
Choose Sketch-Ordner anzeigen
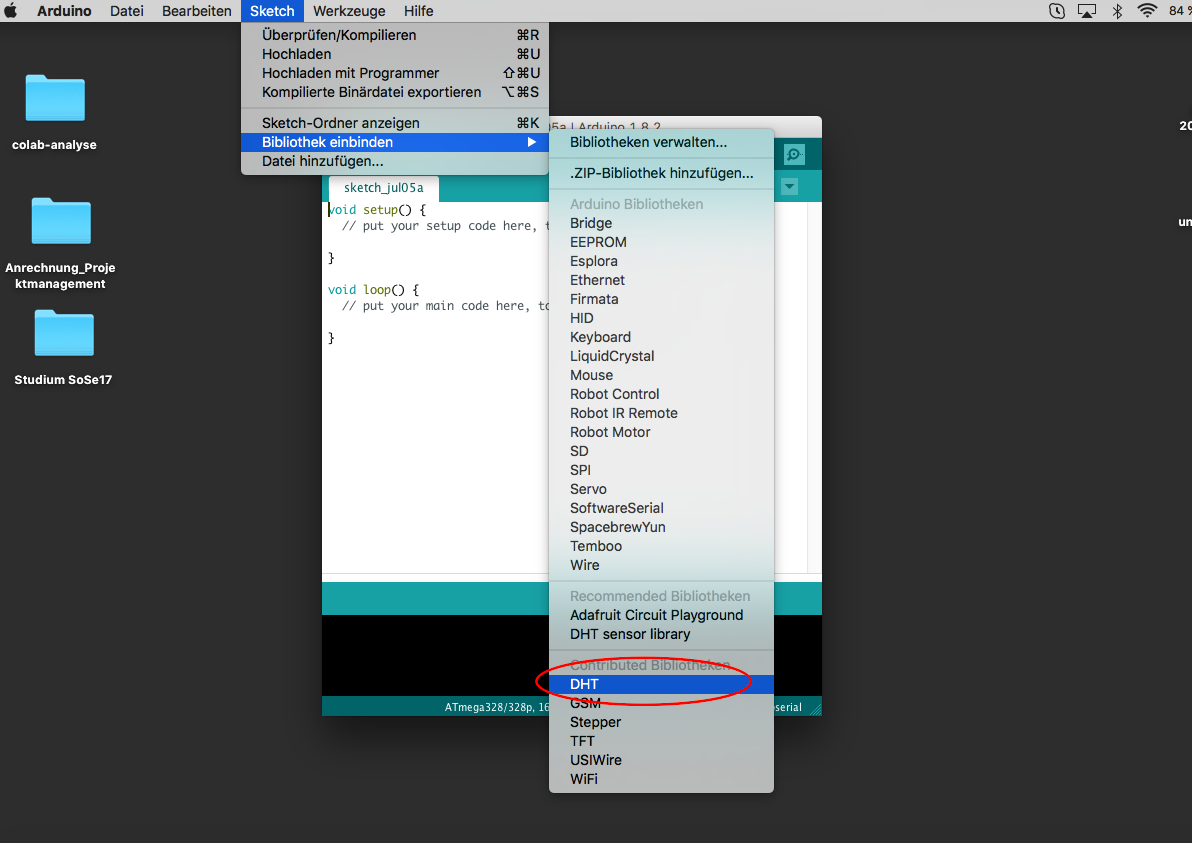pos(395,123)
